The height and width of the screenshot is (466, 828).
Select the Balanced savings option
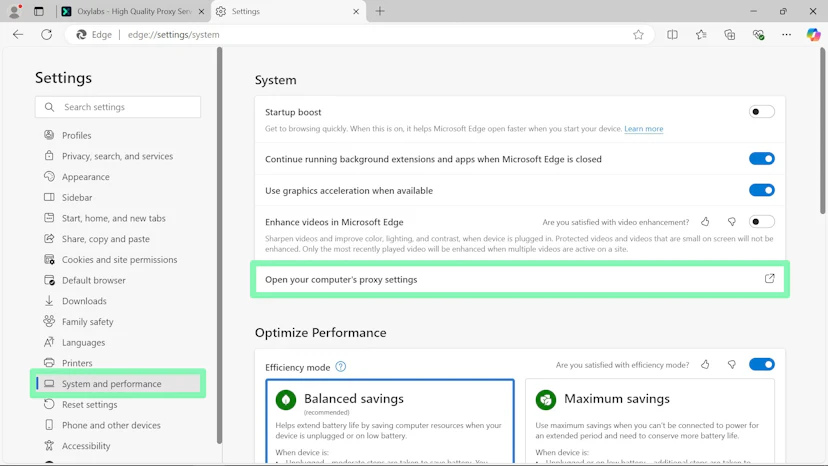tap(390, 421)
